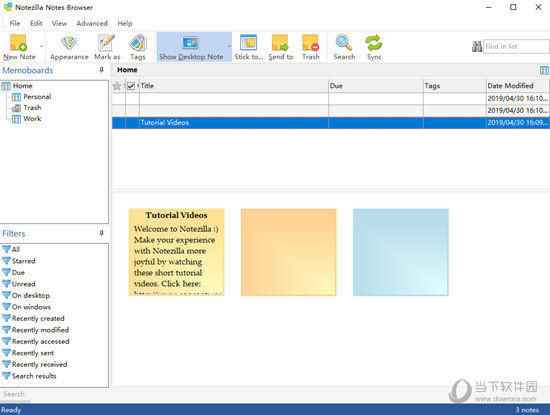Apply the Search results filter

pyautogui.click(x=34, y=376)
